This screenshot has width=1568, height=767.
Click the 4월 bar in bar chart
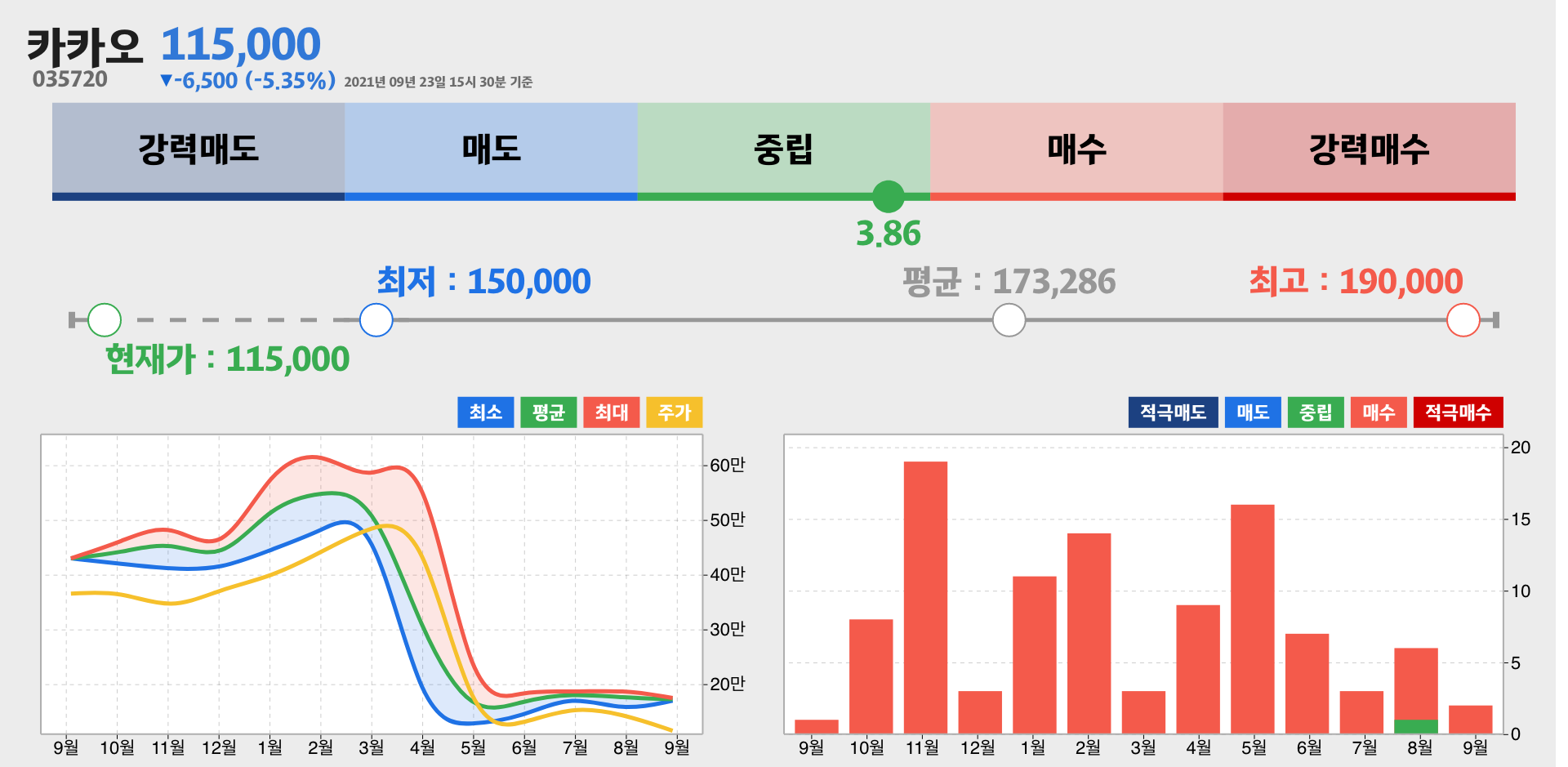[x=1198, y=669]
